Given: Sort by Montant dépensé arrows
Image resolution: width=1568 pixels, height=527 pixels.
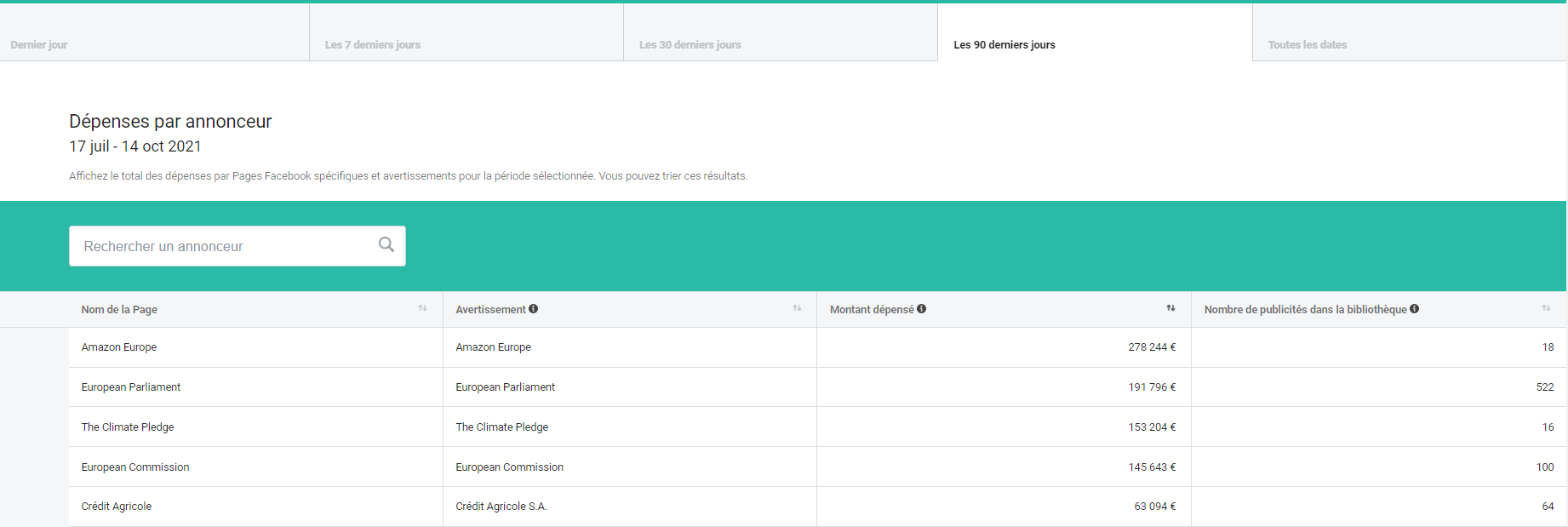Looking at the screenshot, I should pyautogui.click(x=1170, y=308).
